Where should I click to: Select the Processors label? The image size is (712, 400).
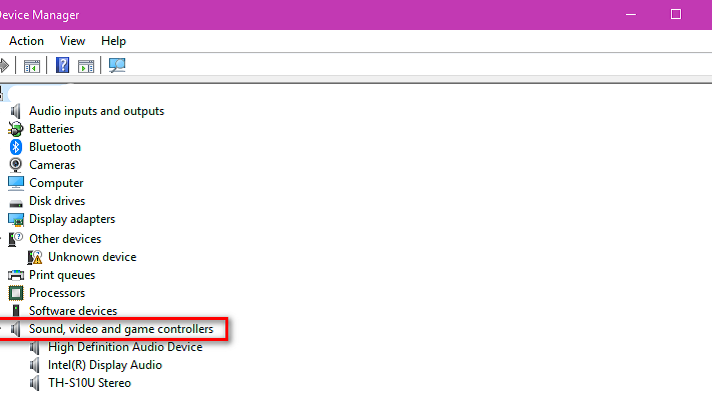(57, 293)
